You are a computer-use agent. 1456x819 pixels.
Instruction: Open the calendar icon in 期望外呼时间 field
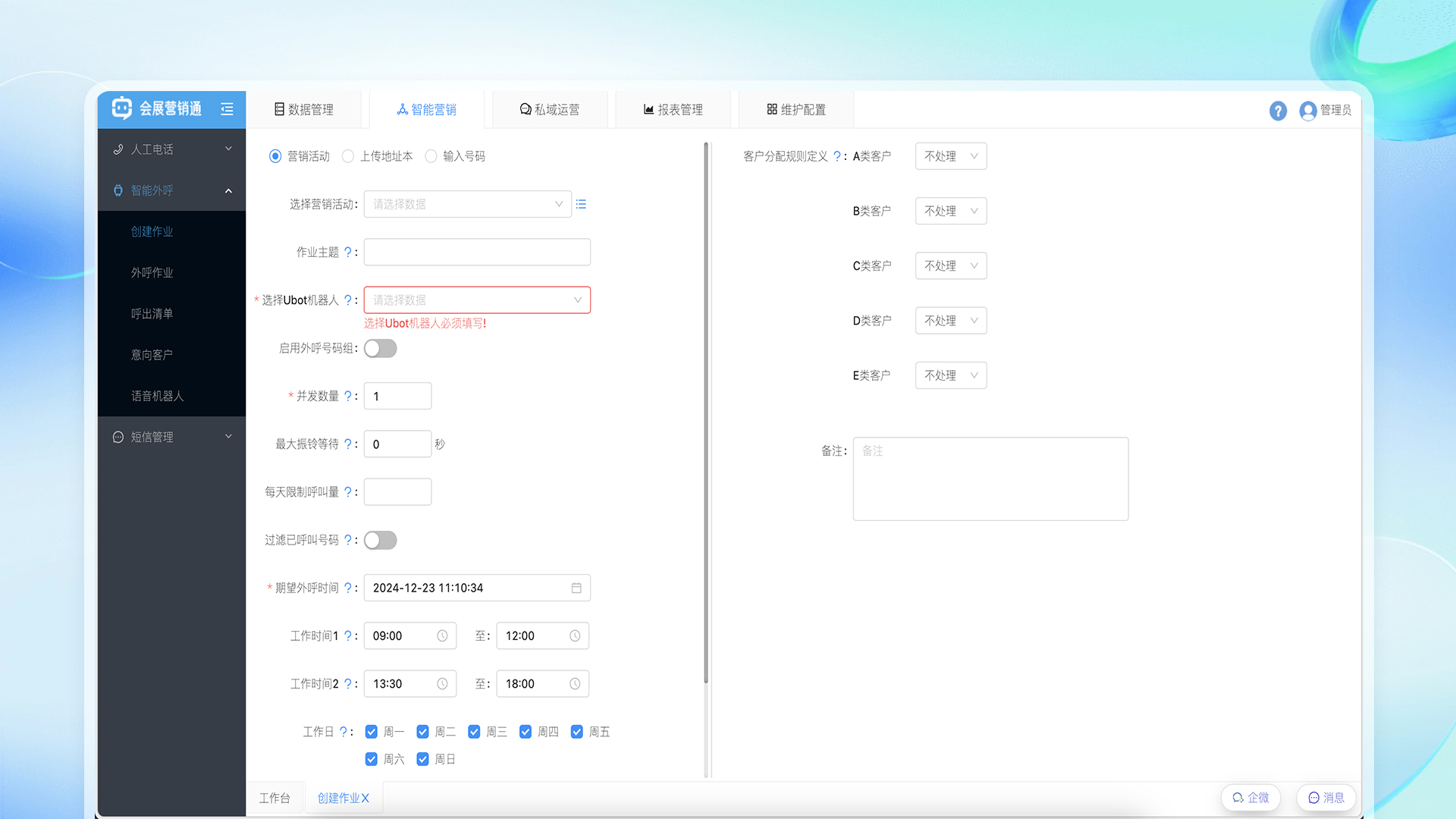pyautogui.click(x=576, y=588)
